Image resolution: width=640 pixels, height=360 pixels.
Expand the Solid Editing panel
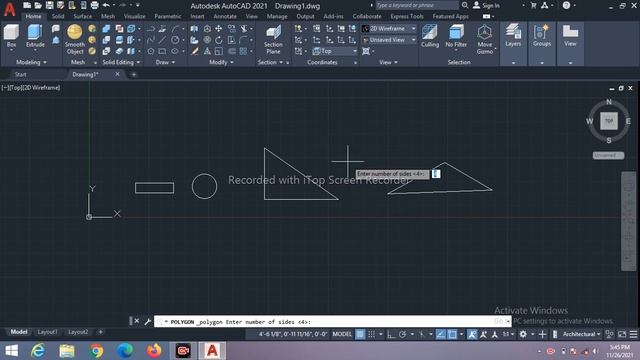[121, 62]
